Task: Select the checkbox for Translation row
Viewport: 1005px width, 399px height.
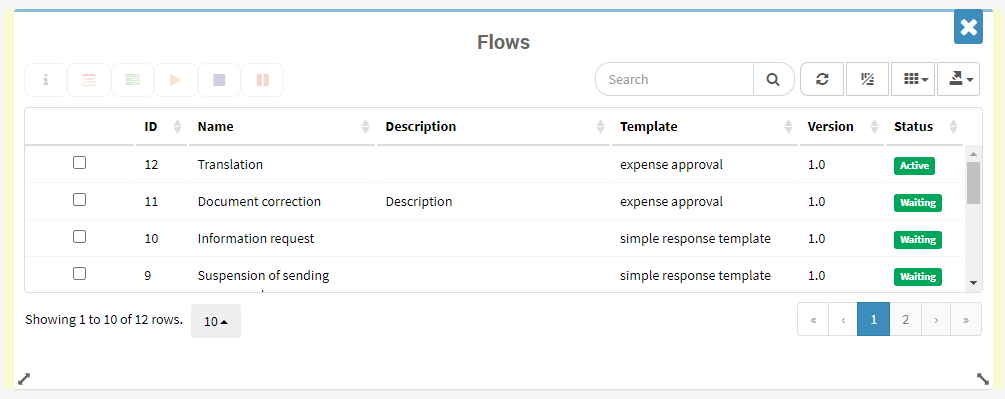Action: (79, 163)
